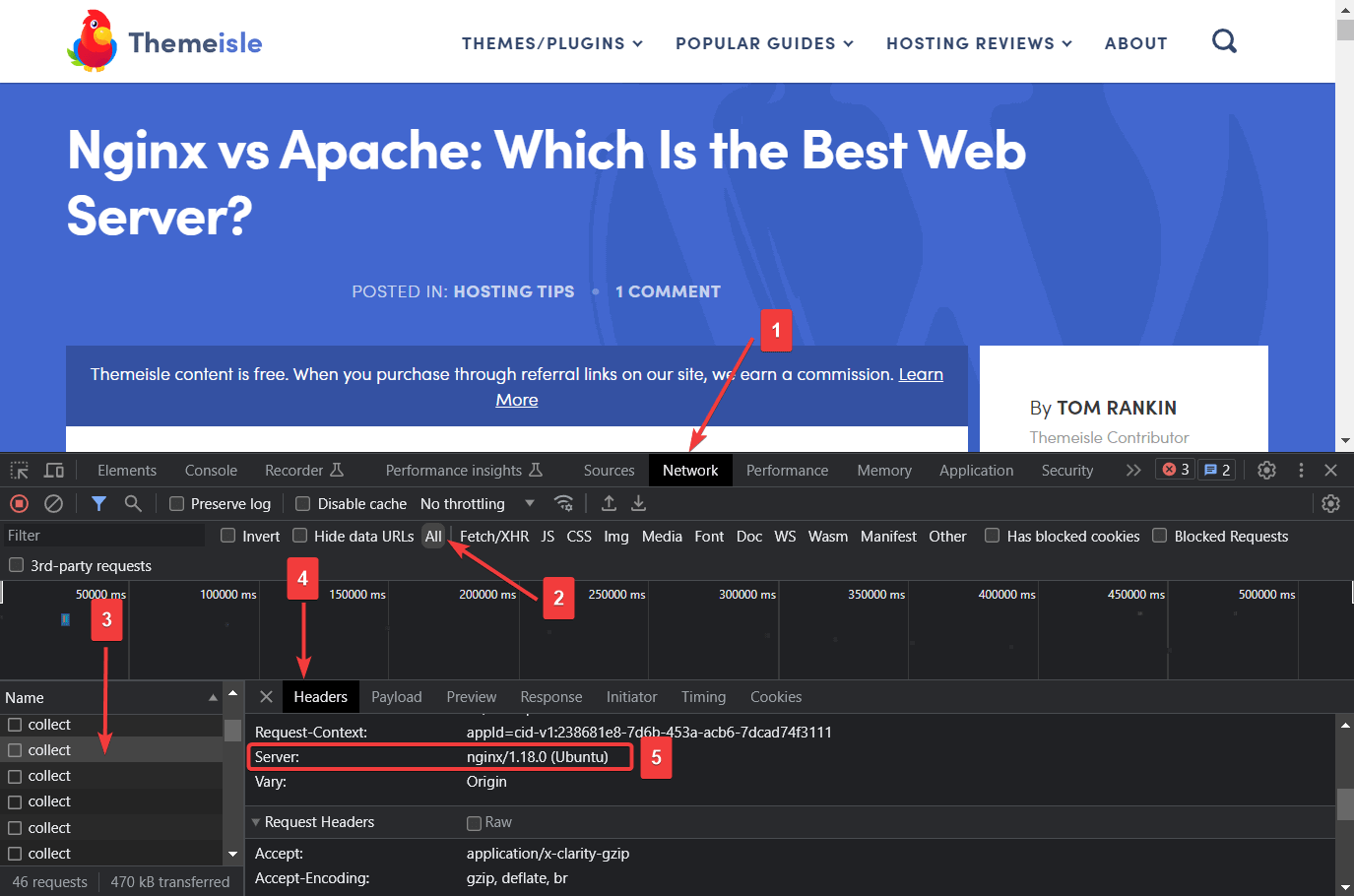Image resolution: width=1354 pixels, height=896 pixels.
Task: Open DevTools settings gear
Action: [x=1266, y=470]
